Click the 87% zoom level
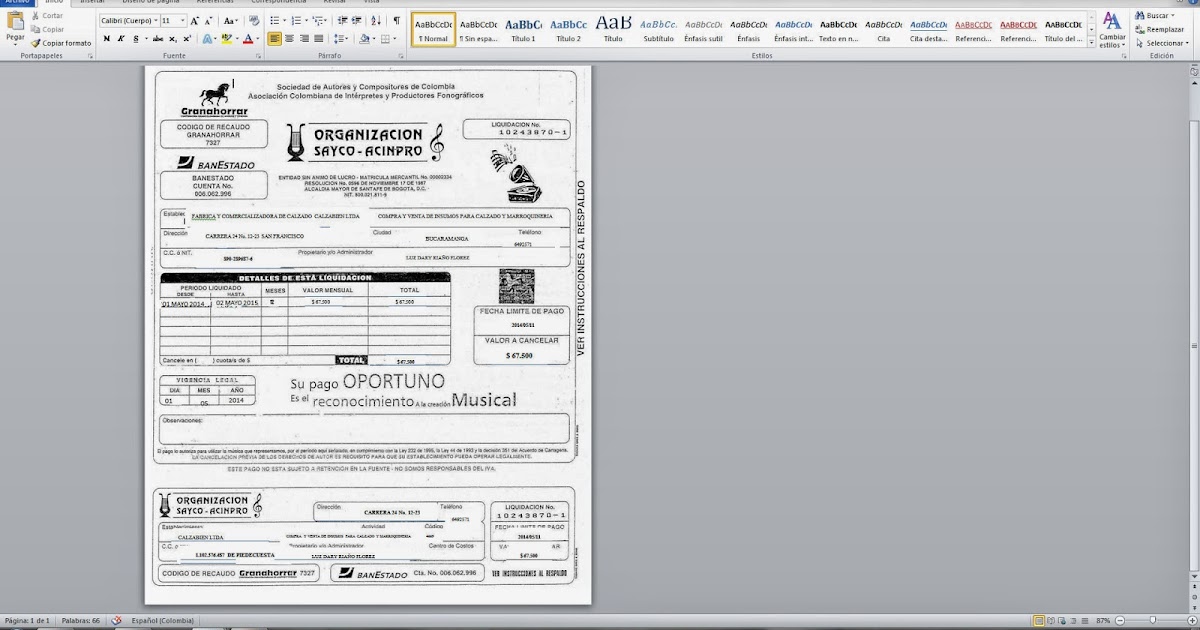Image resolution: width=1200 pixels, height=630 pixels. coord(1103,621)
